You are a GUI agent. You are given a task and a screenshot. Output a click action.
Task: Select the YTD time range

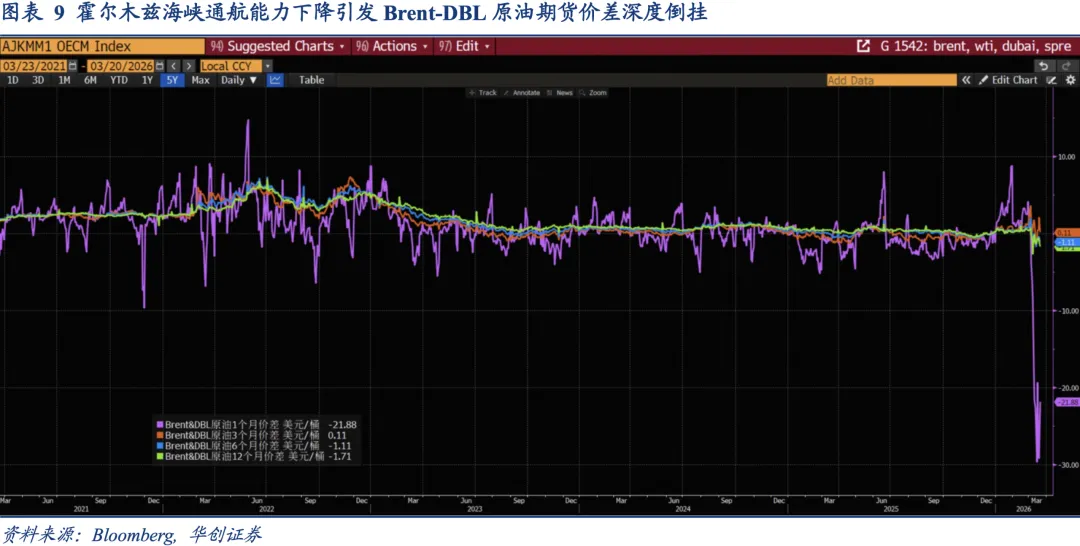point(119,80)
